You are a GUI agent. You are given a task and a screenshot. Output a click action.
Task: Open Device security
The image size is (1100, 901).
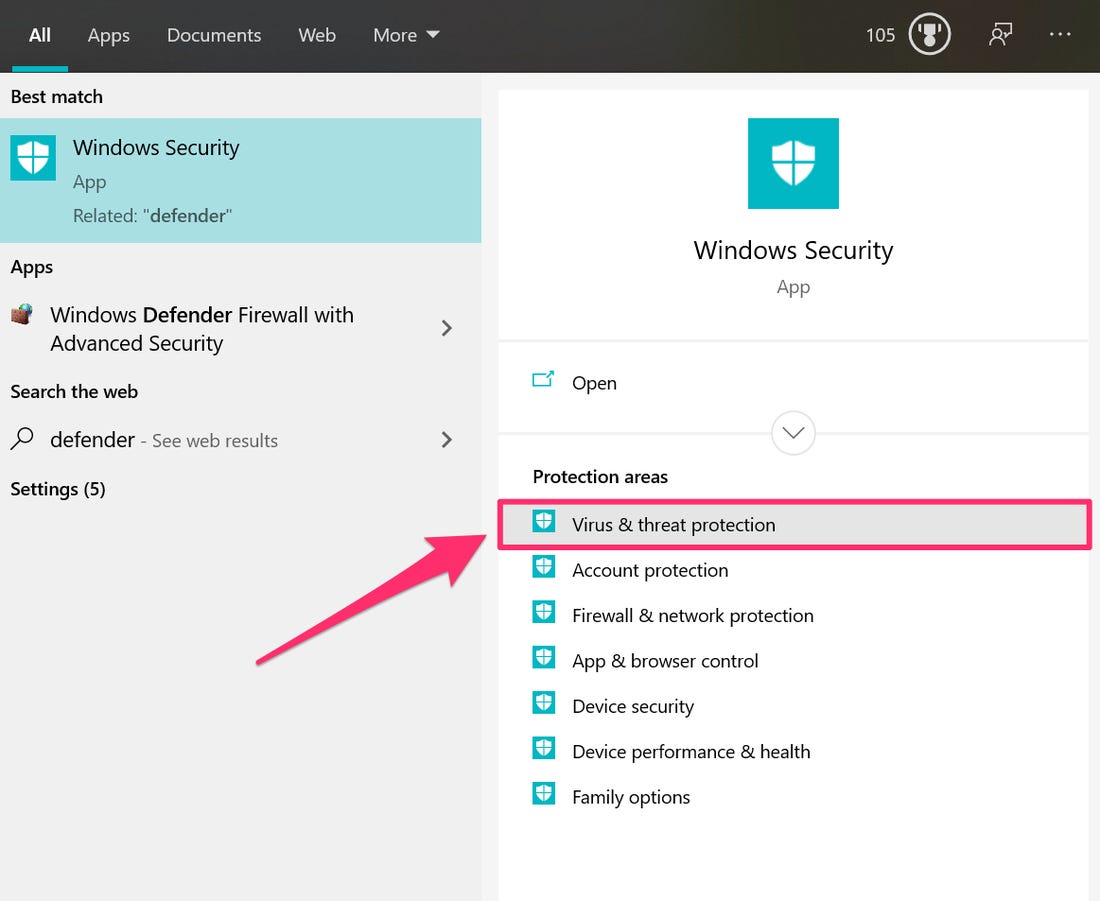[x=793, y=707]
